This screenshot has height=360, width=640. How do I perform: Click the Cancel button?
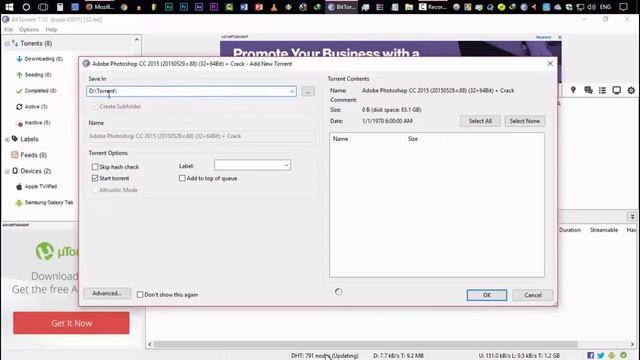[x=533, y=295]
